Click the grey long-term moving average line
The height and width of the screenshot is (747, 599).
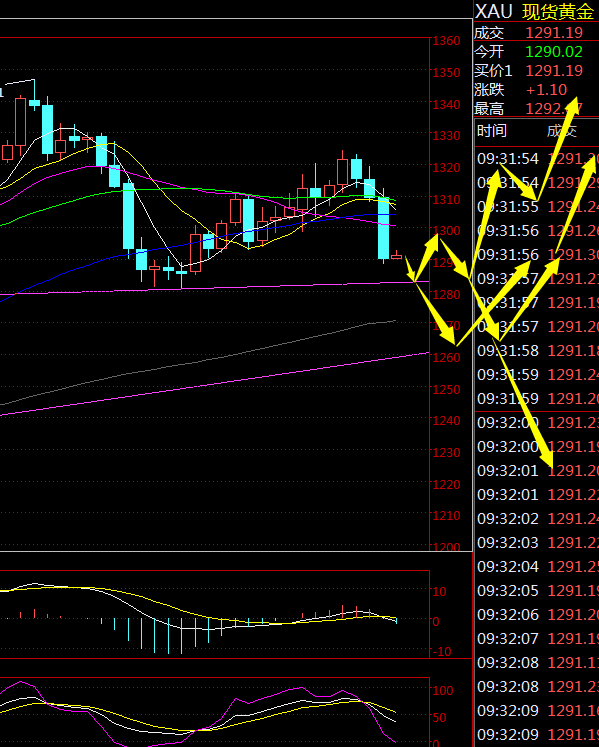[x=198, y=363]
